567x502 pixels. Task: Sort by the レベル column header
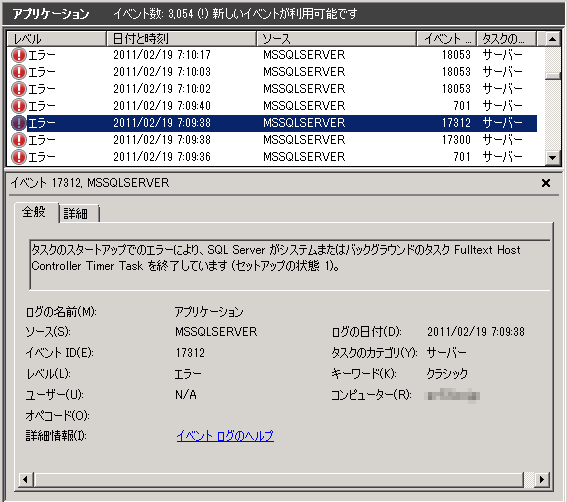[x=57, y=39]
